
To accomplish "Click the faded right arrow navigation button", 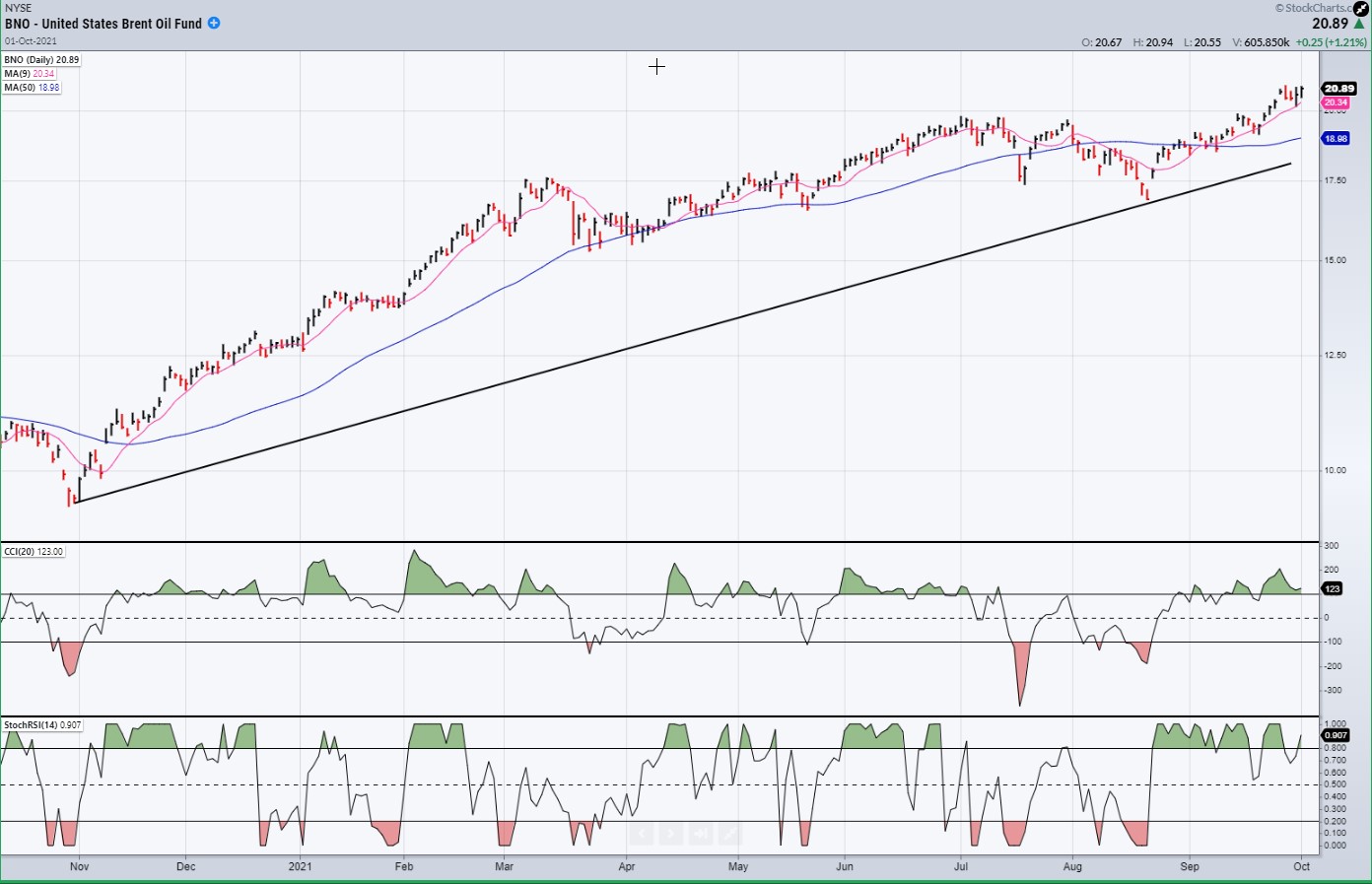I will 670,835.
